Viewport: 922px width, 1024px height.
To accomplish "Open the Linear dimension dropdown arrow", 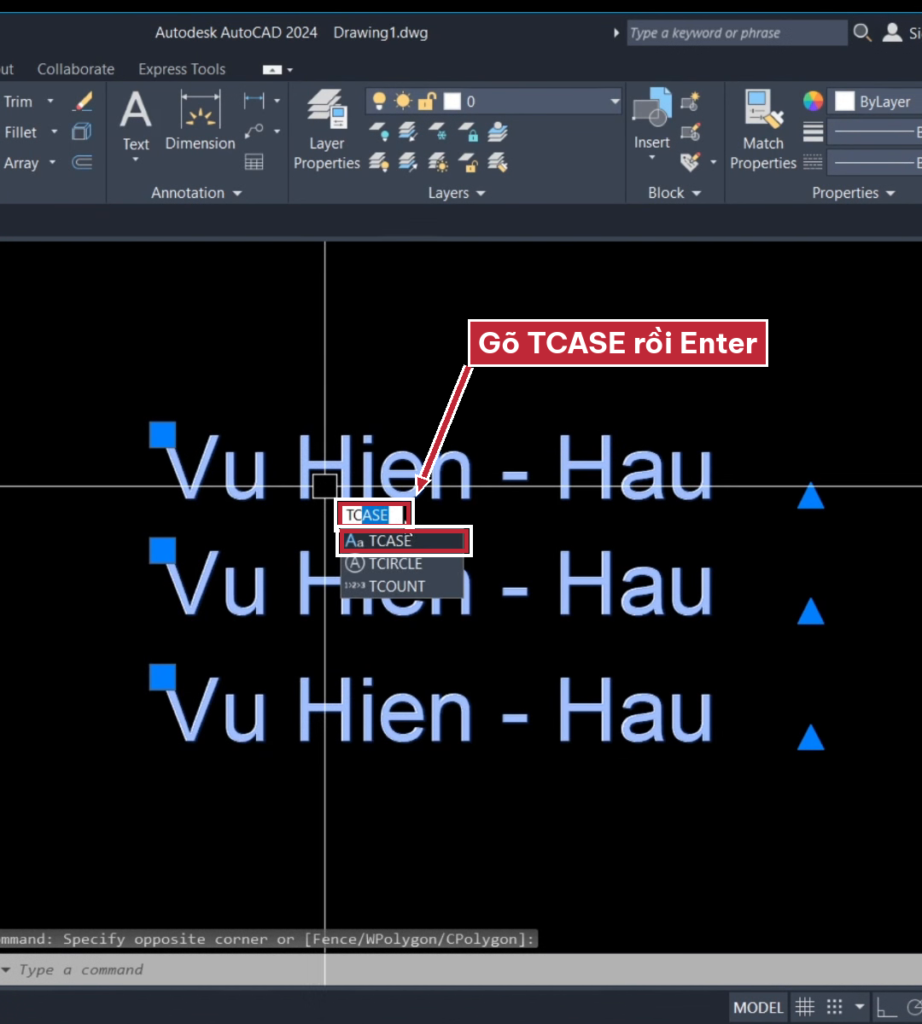I will click(x=277, y=101).
